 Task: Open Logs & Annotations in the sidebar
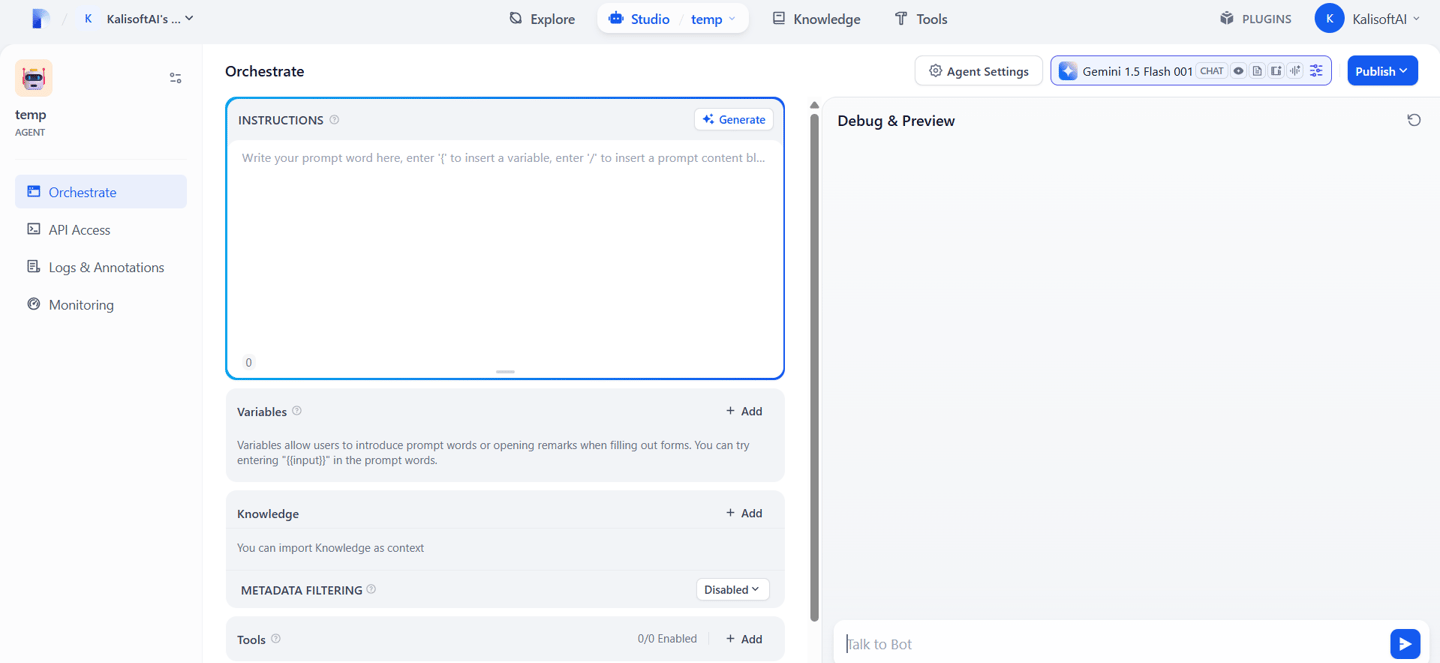tap(101, 267)
